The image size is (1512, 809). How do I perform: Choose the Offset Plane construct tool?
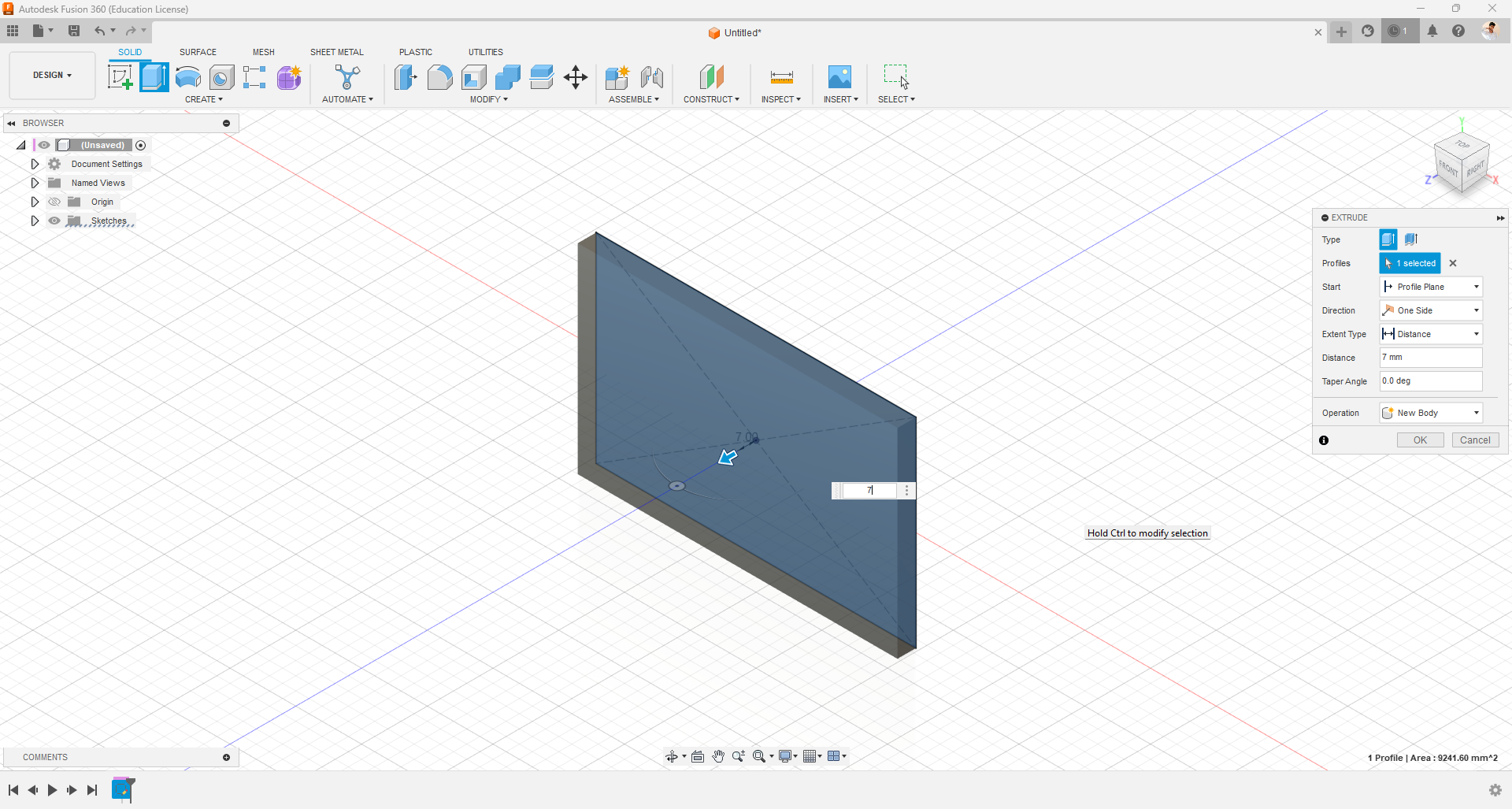click(711, 77)
